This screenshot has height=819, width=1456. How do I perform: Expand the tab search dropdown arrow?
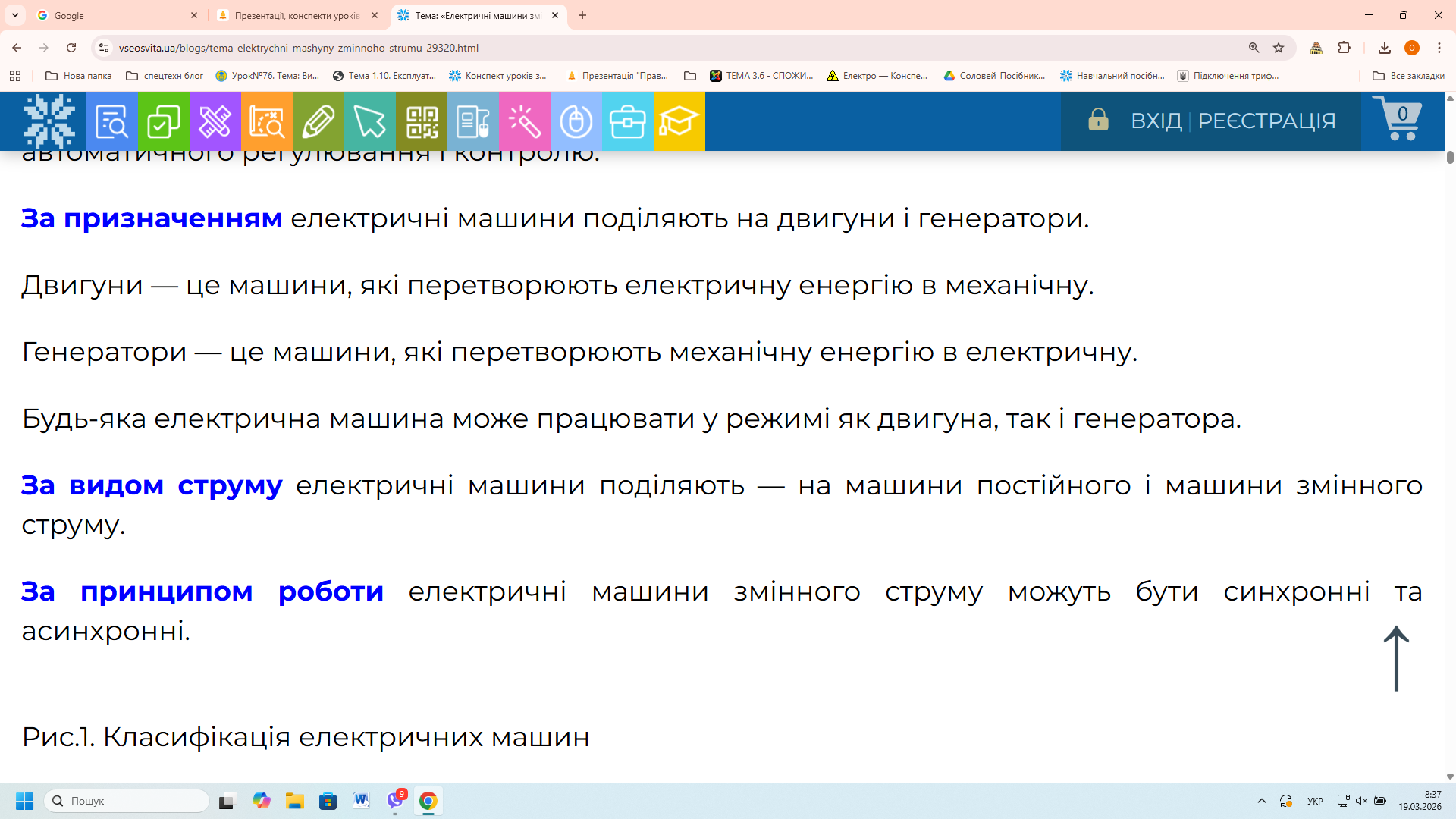(x=15, y=15)
